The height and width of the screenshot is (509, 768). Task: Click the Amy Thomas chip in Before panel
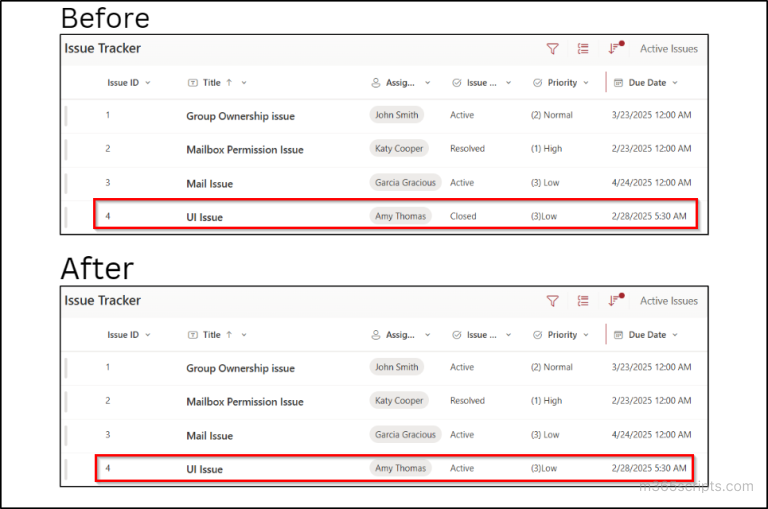point(400,216)
